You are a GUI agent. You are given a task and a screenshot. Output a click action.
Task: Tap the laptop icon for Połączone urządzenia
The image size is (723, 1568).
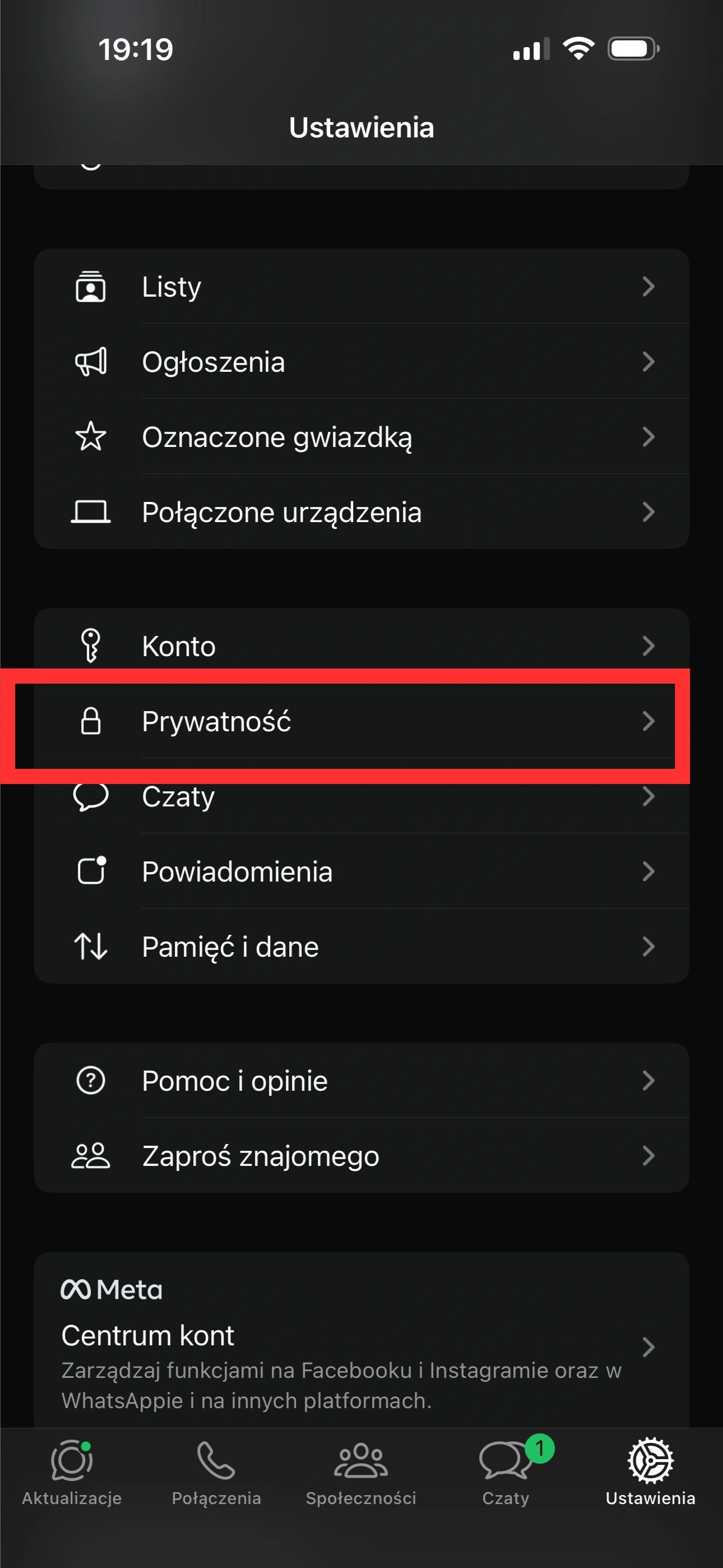(x=91, y=512)
